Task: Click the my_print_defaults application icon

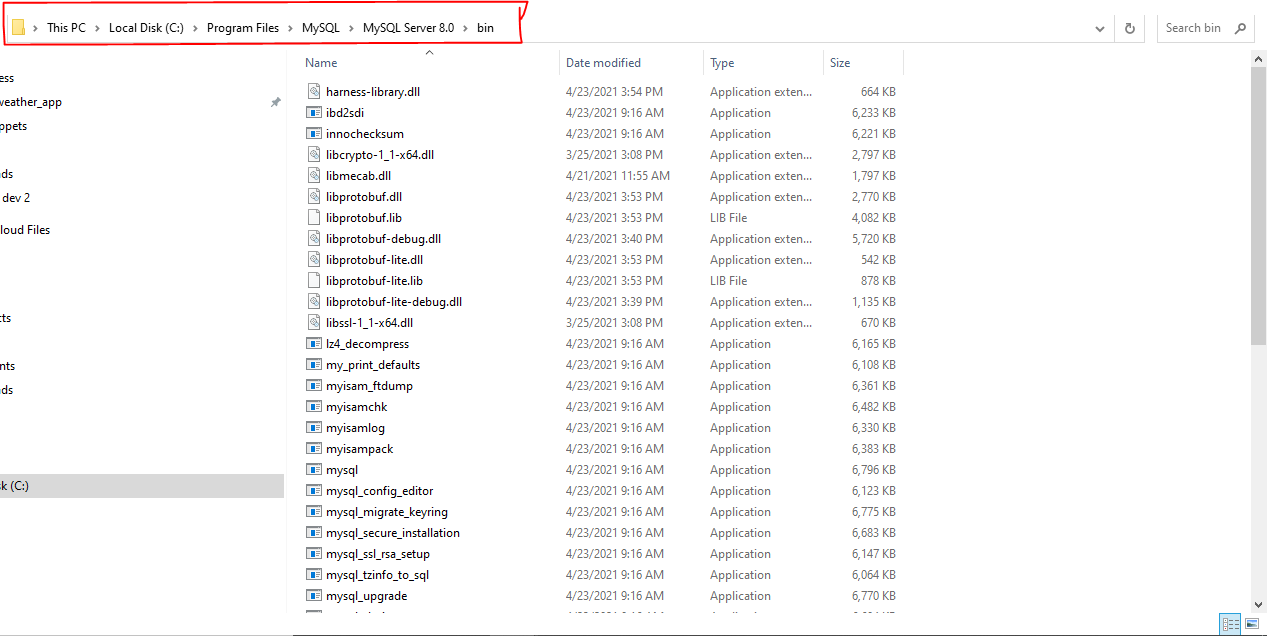Action: click(313, 365)
